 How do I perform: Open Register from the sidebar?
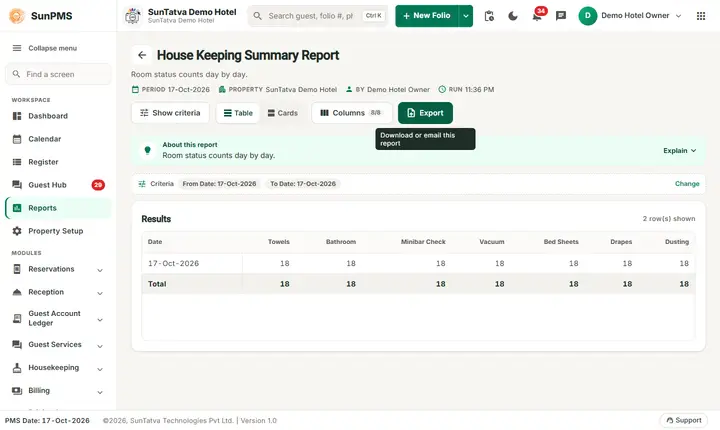click(58, 162)
